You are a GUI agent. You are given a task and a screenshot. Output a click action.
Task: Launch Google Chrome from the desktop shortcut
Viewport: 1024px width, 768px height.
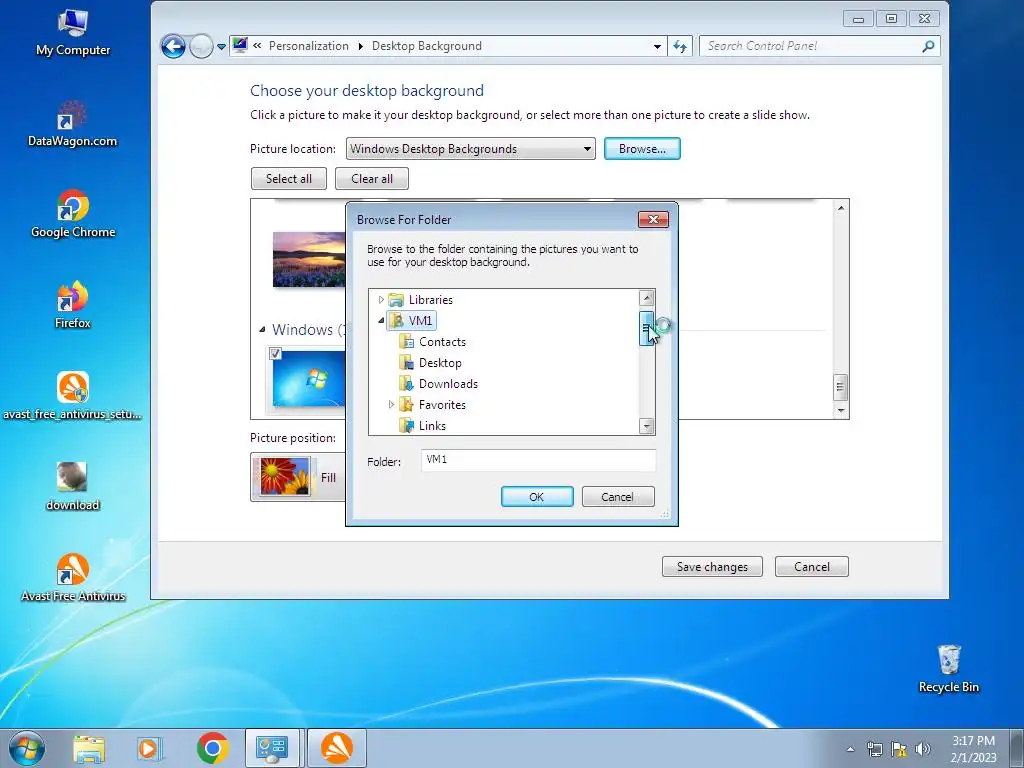[x=72, y=214]
